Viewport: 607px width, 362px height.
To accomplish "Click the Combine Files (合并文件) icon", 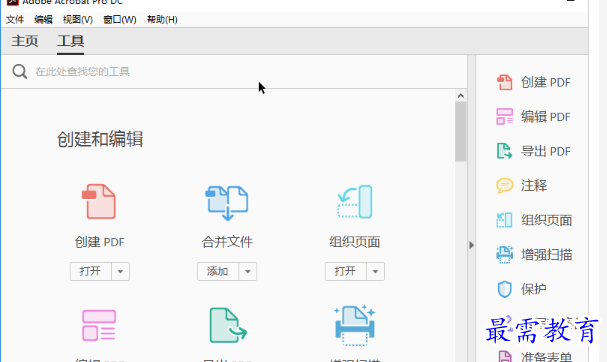I will pos(227,203).
